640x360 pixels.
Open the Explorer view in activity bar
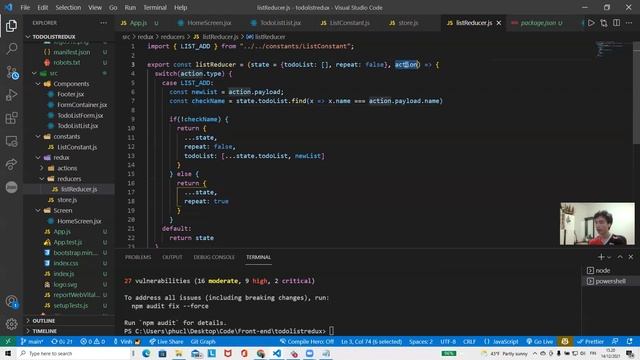tap(11, 26)
